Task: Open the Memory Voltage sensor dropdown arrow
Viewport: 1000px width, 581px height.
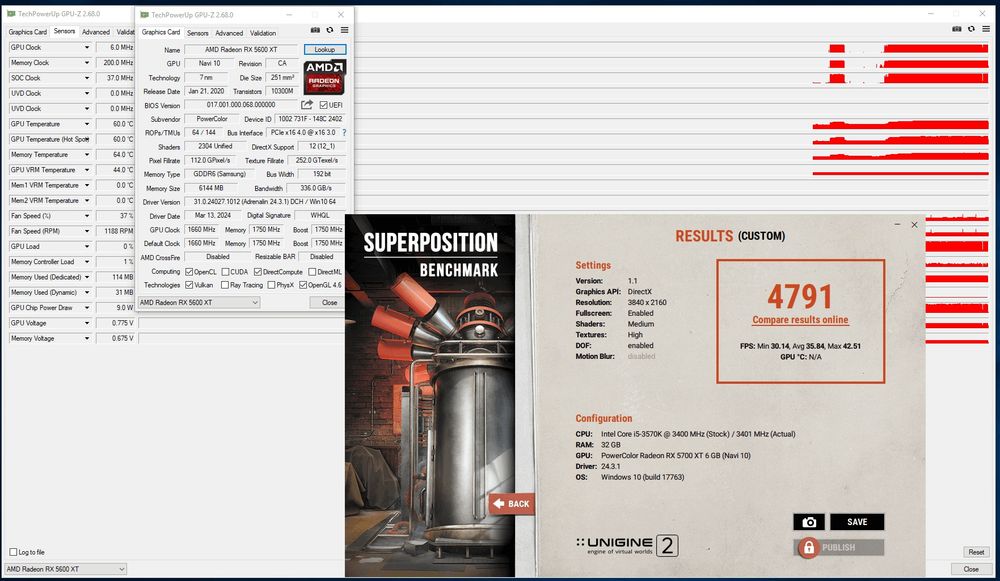Action: (x=87, y=338)
